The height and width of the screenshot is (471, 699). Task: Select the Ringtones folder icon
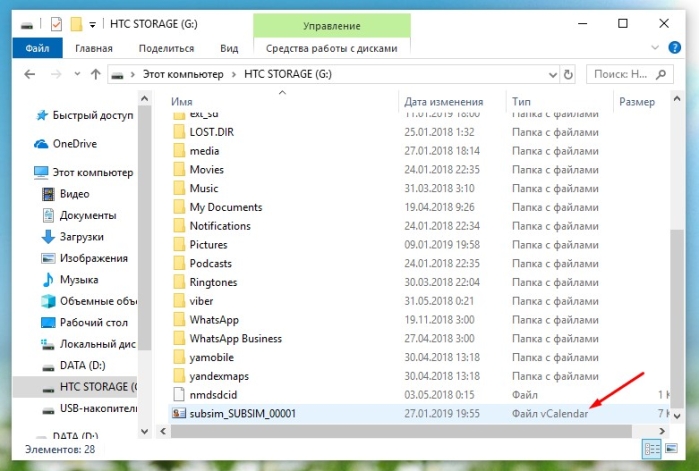click(x=179, y=282)
